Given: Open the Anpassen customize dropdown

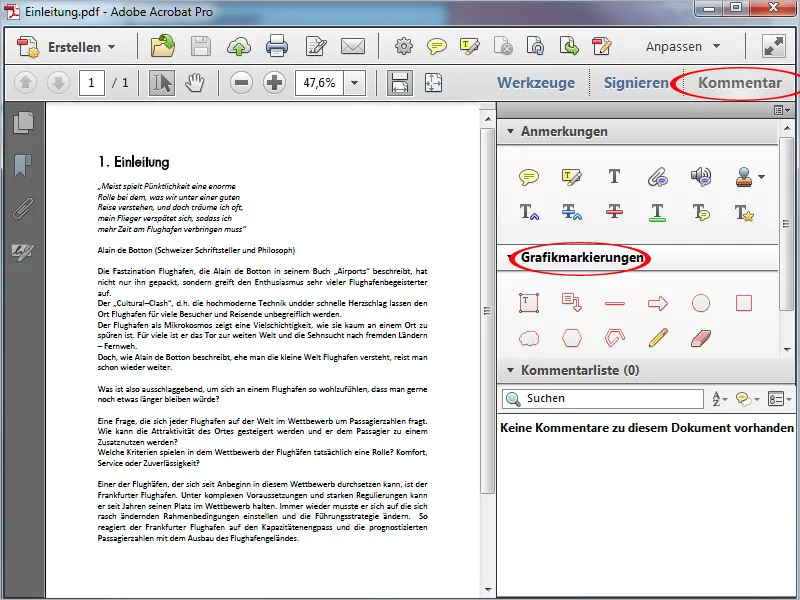Looking at the screenshot, I should 683,46.
